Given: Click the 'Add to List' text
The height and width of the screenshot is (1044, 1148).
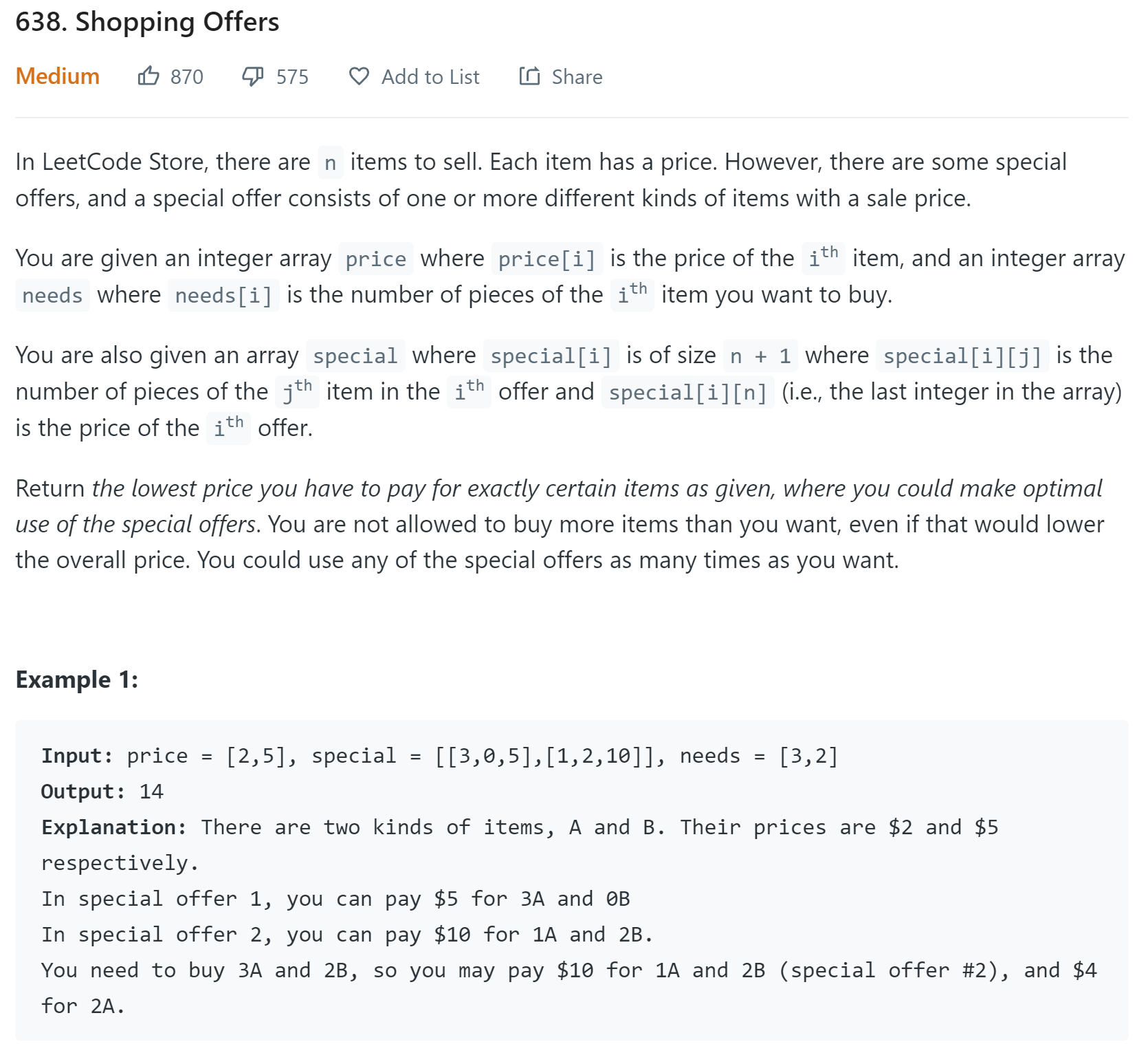Looking at the screenshot, I should pyautogui.click(x=430, y=77).
